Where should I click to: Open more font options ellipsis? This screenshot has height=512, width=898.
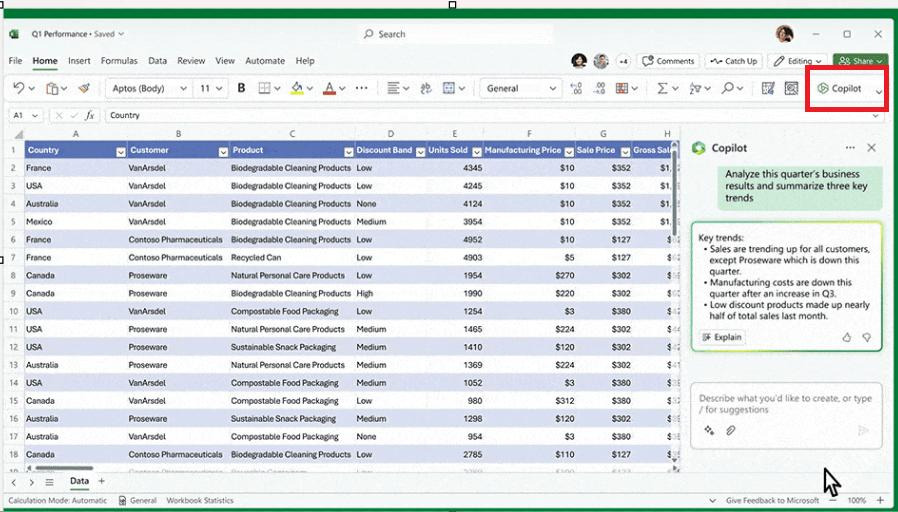coord(361,88)
